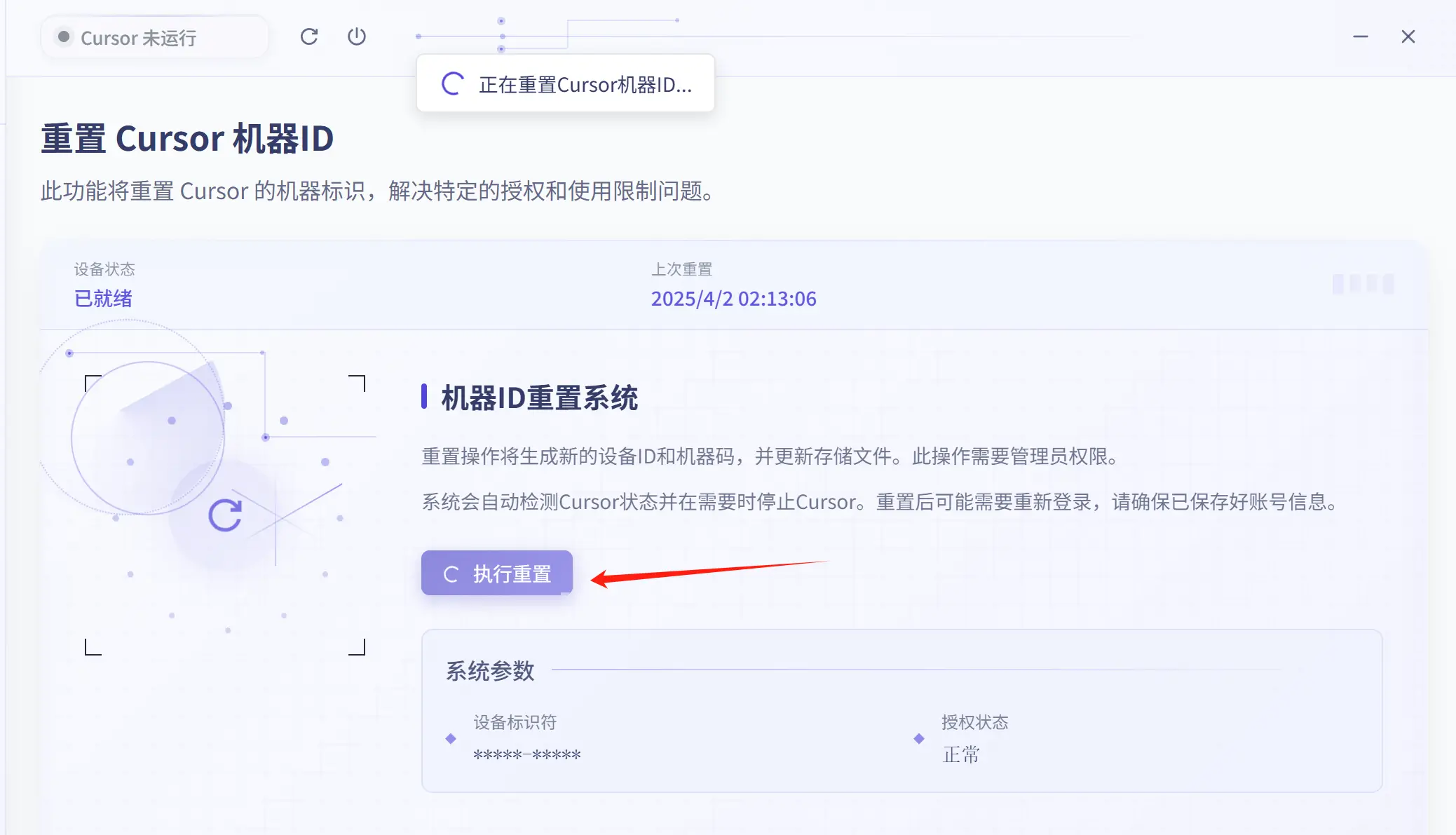Click the Cursor 未运行 status indicator

tap(155, 37)
